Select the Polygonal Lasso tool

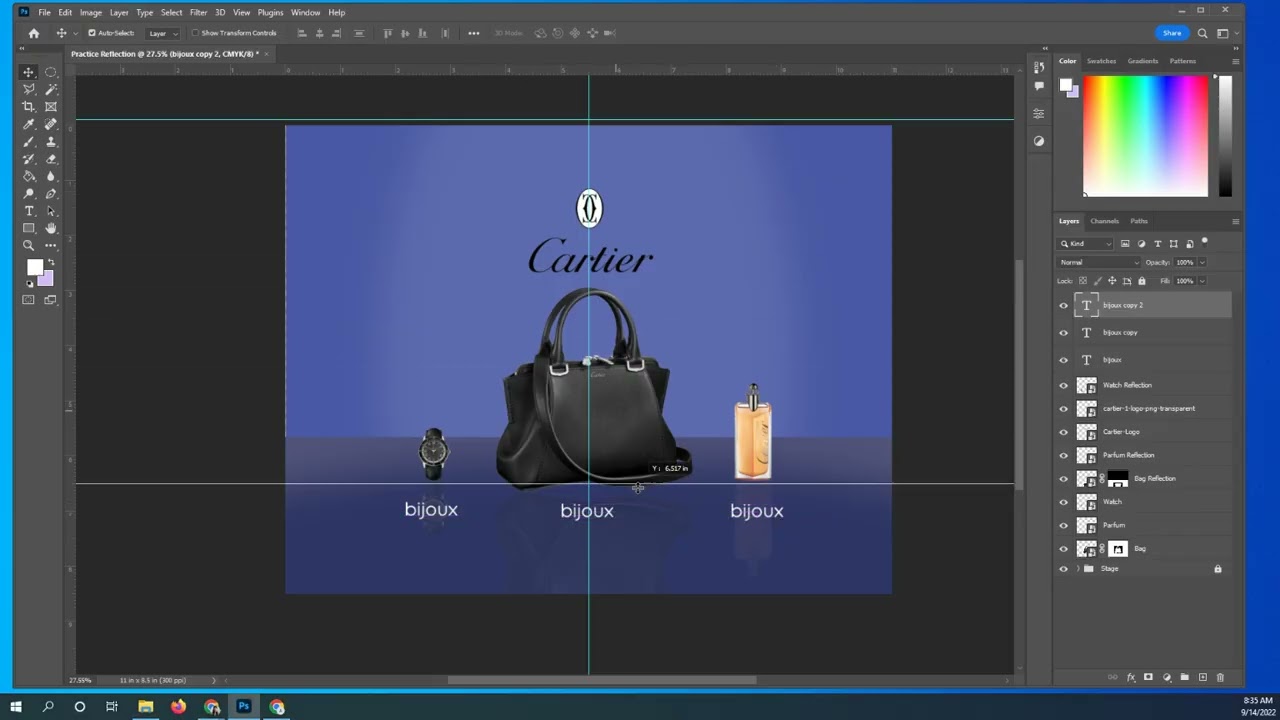click(28, 89)
